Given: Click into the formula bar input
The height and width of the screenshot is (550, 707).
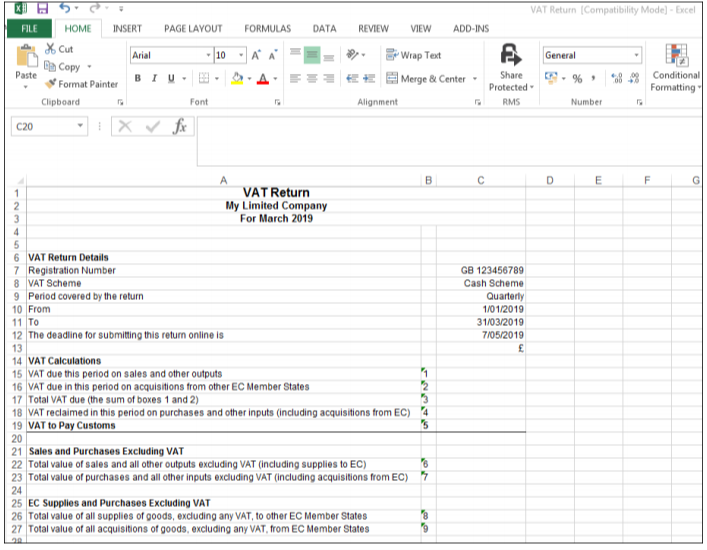Looking at the screenshot, I should point(449,141).
